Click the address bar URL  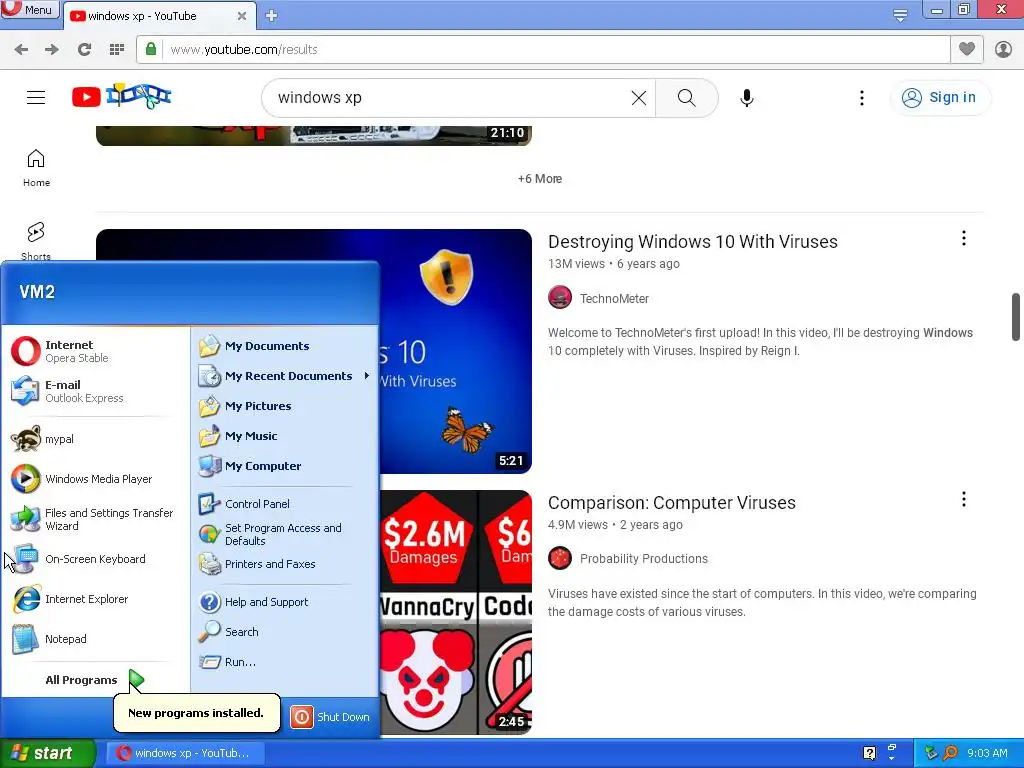[x=244, y=50]
